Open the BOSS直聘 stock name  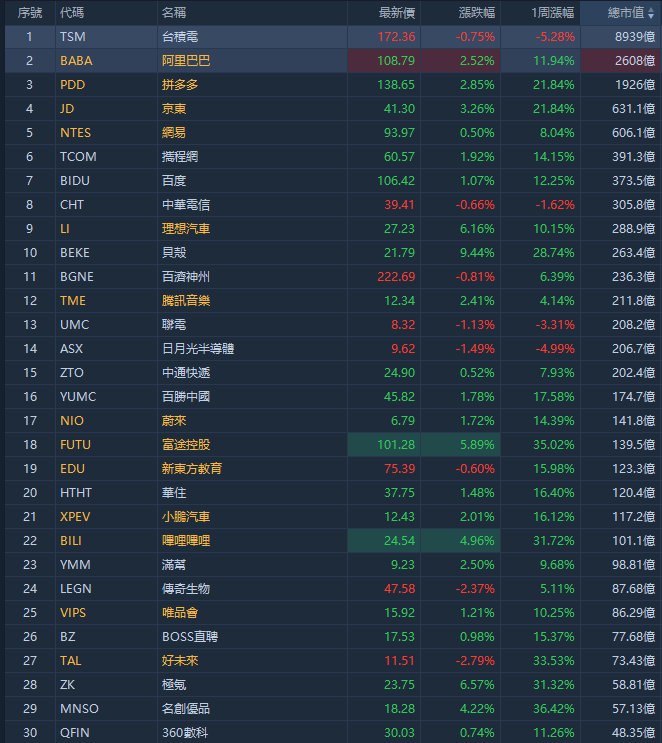pos(190,636)
